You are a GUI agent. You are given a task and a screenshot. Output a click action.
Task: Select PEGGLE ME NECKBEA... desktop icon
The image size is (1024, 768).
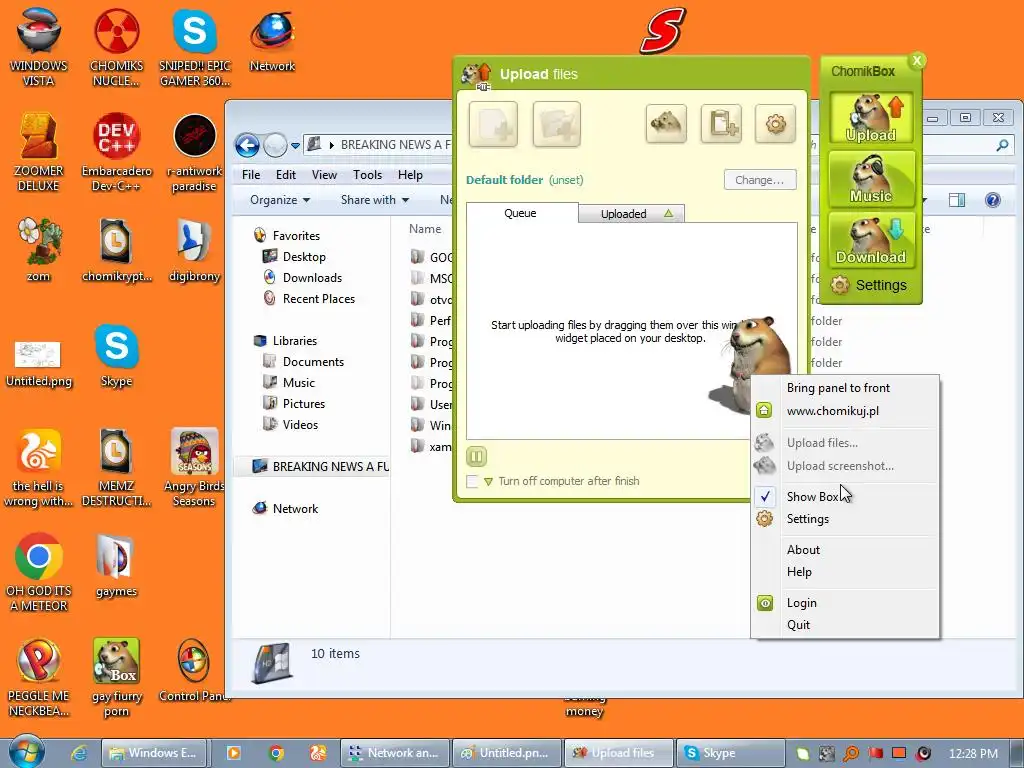39,677
